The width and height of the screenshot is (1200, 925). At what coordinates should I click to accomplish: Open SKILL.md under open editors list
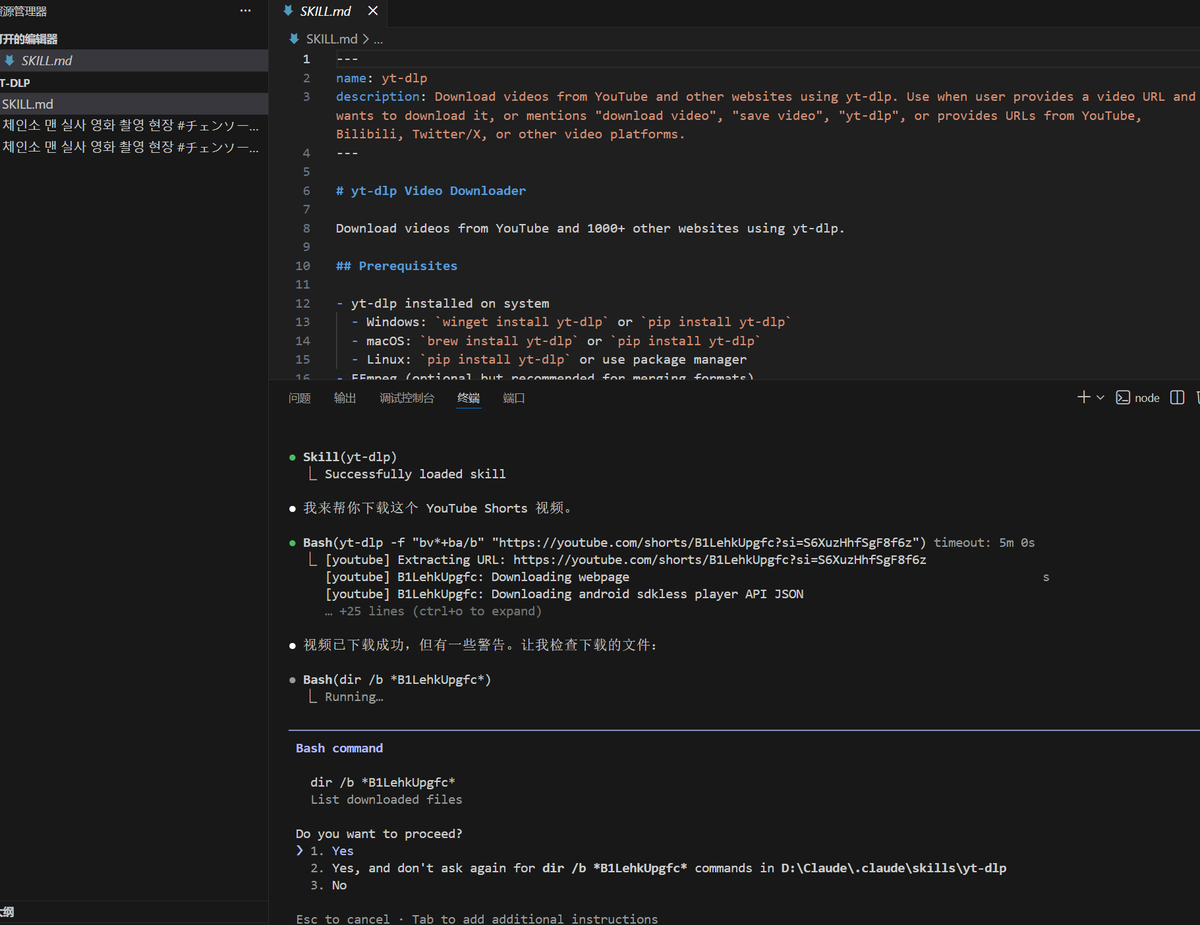(x=134, y=61)
